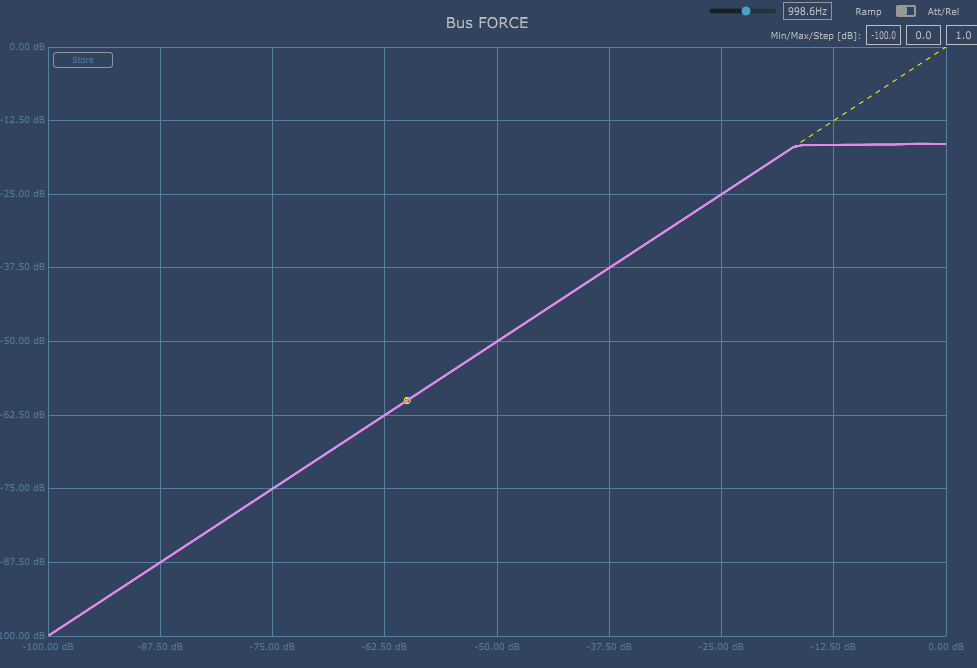Click the Step dB field showing 1.0
Image resolution: width=977 pixels, height=668 pixels.
(x=962, y=35)
